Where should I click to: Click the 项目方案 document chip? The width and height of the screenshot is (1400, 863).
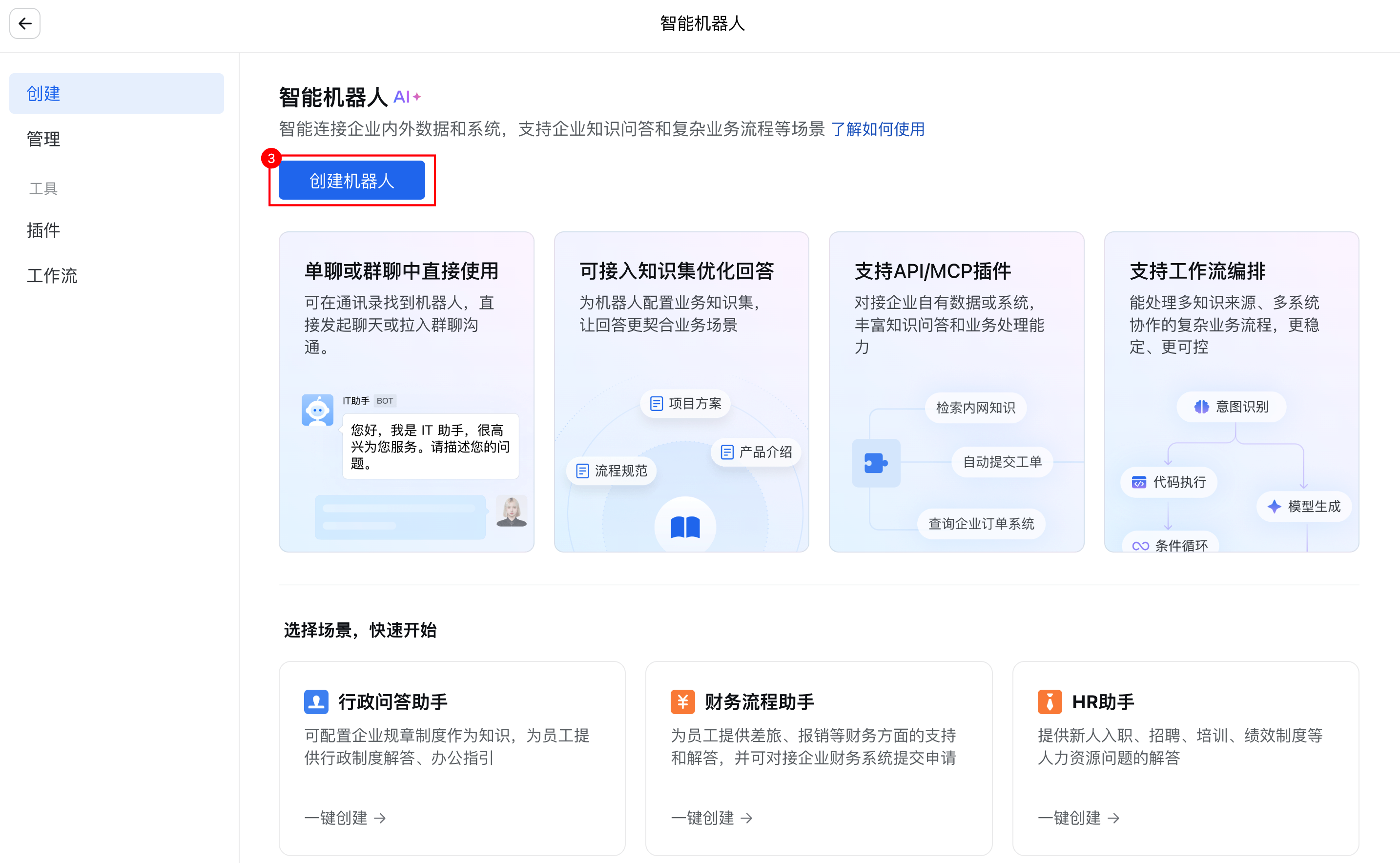(x=685, y=404)
